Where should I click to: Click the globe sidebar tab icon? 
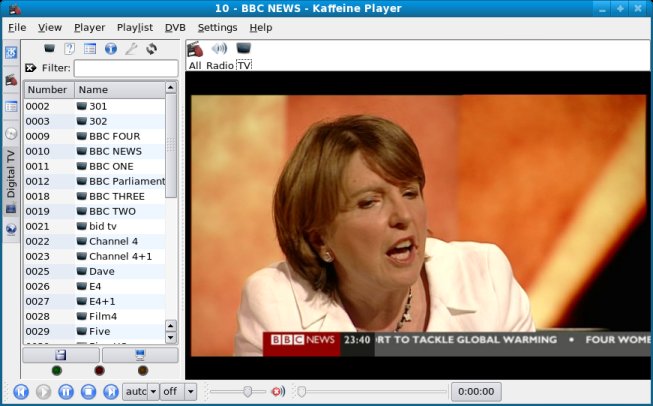coord(11,229)
